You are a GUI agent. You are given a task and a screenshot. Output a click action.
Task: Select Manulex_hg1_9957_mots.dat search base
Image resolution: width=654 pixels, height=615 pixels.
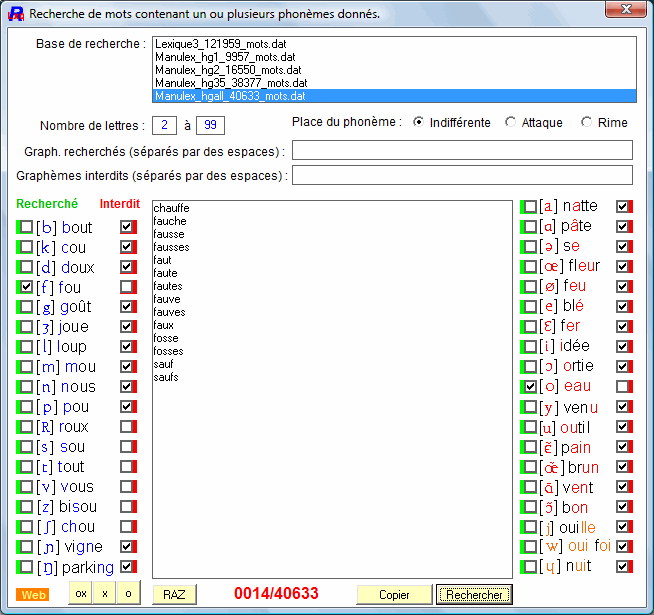click(394, 57)
